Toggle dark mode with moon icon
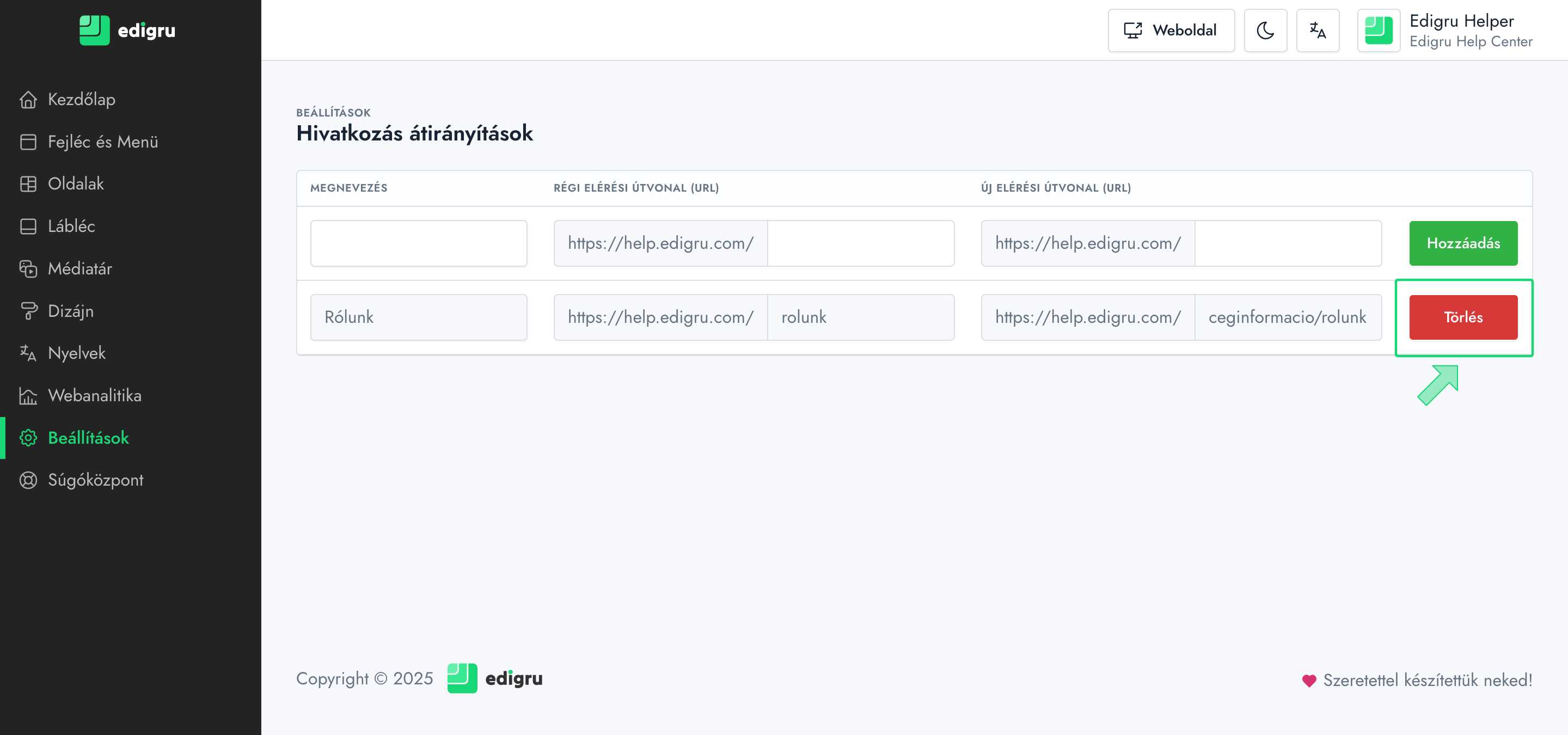This screenshot has height=735, width=1568. click(1265, 30)
